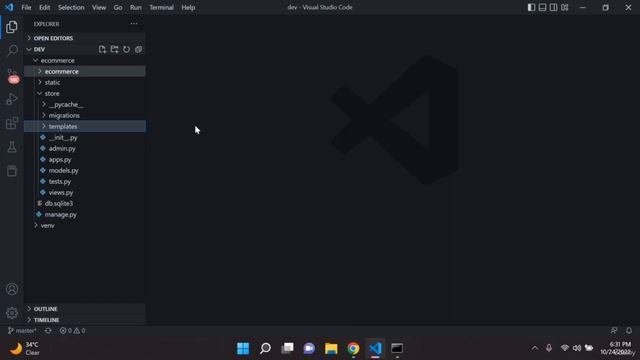The width and height of the screenshot is (640, 360).
Task: Open errors and warnings counter in status bar
Action: pyautogui.click(x=73, y=331)
